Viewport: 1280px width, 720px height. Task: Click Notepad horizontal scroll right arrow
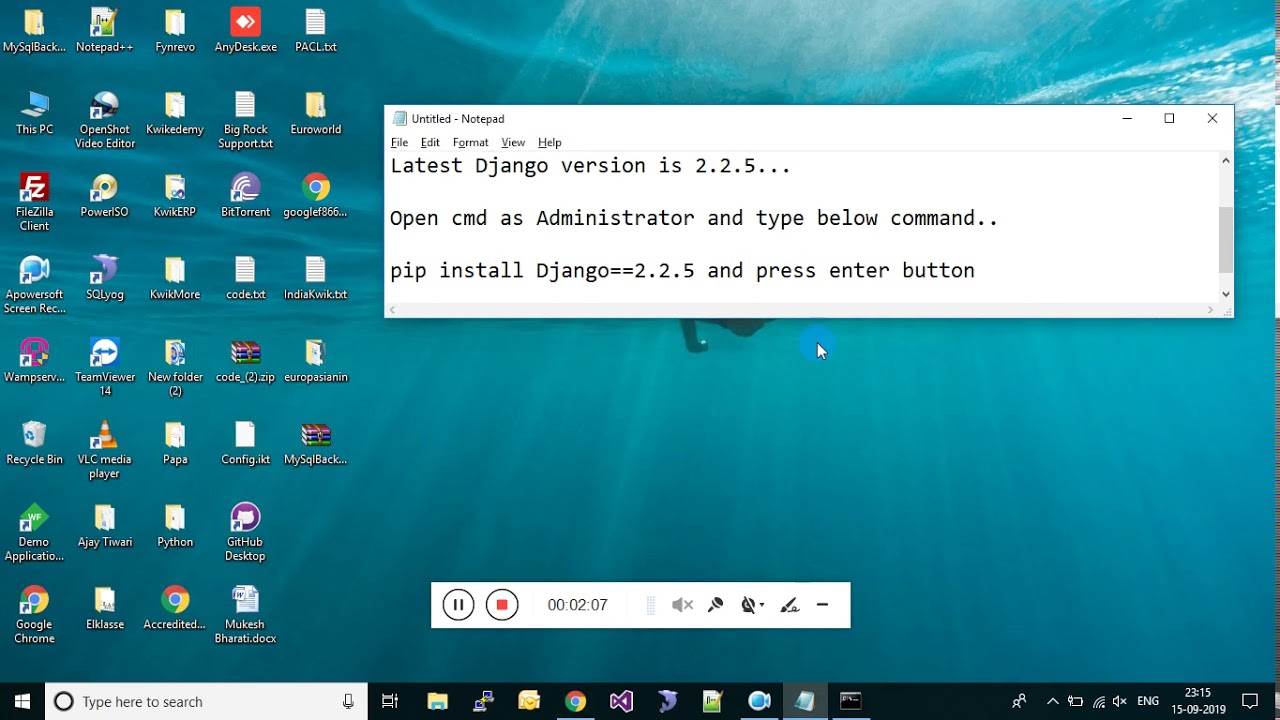point(1210,310)
